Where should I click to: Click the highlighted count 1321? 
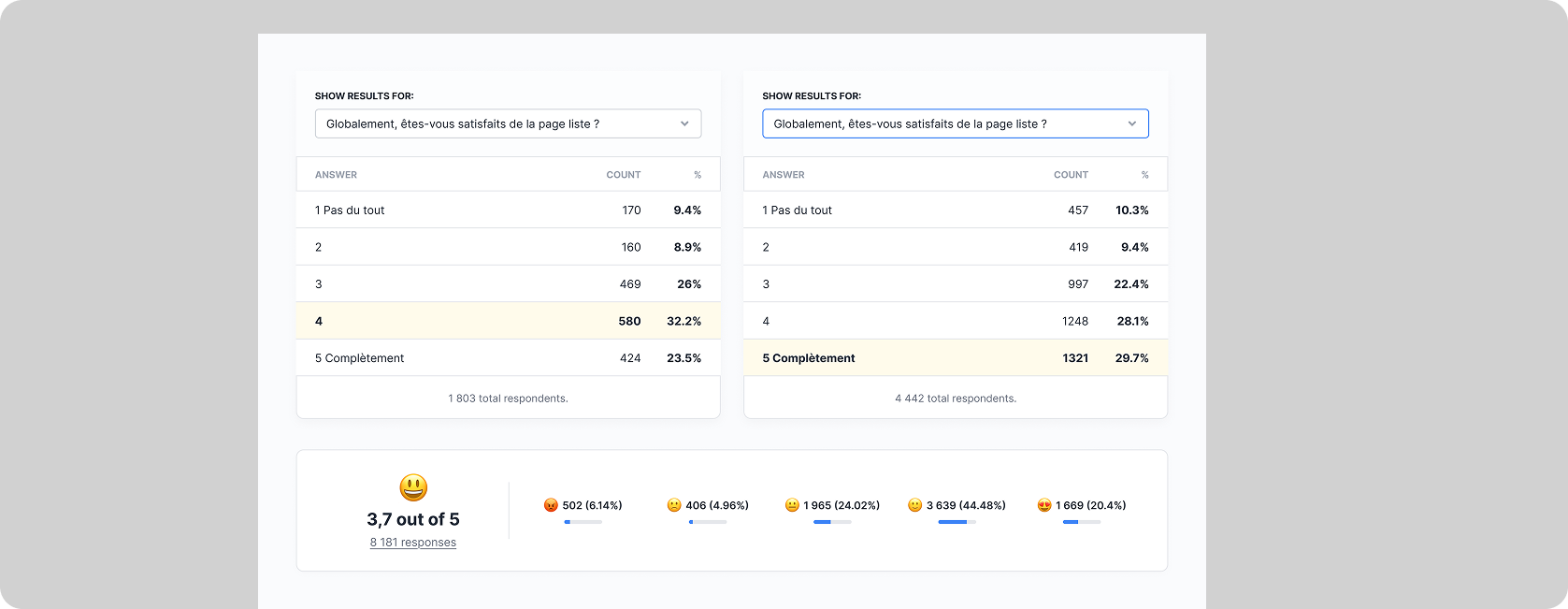[x=1075, y=358]
